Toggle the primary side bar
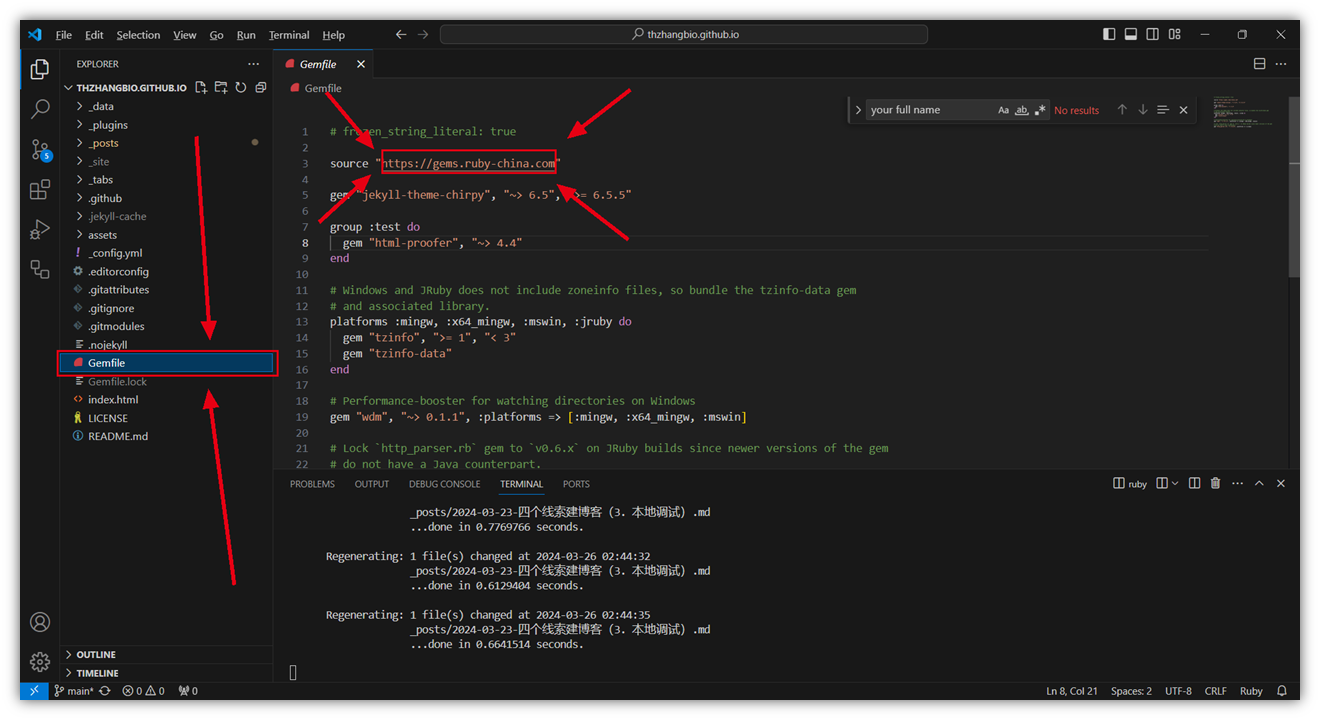1320x720 pixels. tap(1109, 34)
